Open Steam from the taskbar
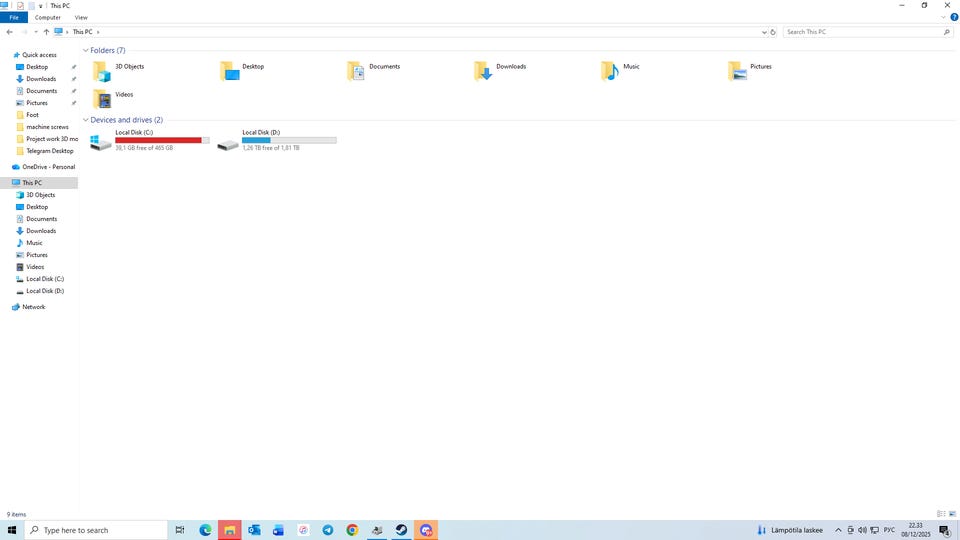 click(x=401, y=530)
